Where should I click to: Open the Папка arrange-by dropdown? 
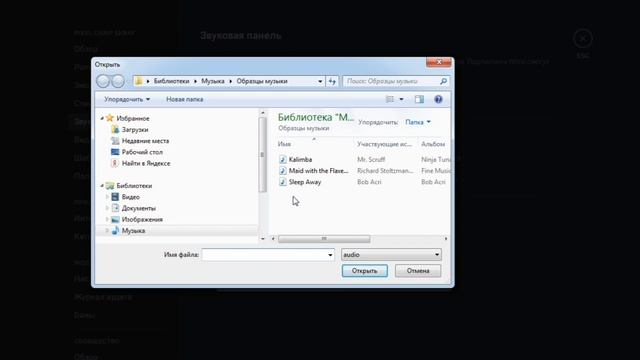pyautogui.click(x=418, y=122)
